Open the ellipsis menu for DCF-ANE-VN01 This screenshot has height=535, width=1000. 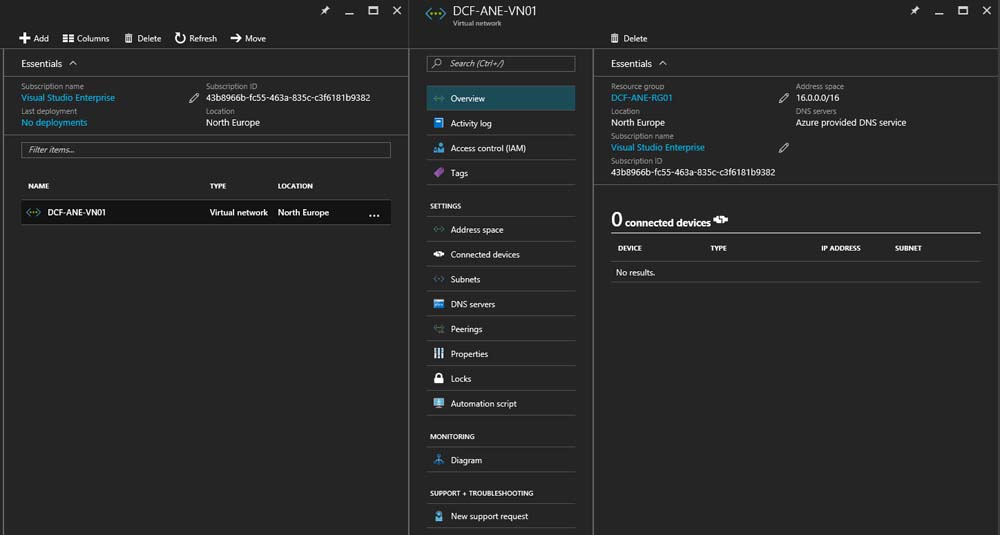click(374, 214)
